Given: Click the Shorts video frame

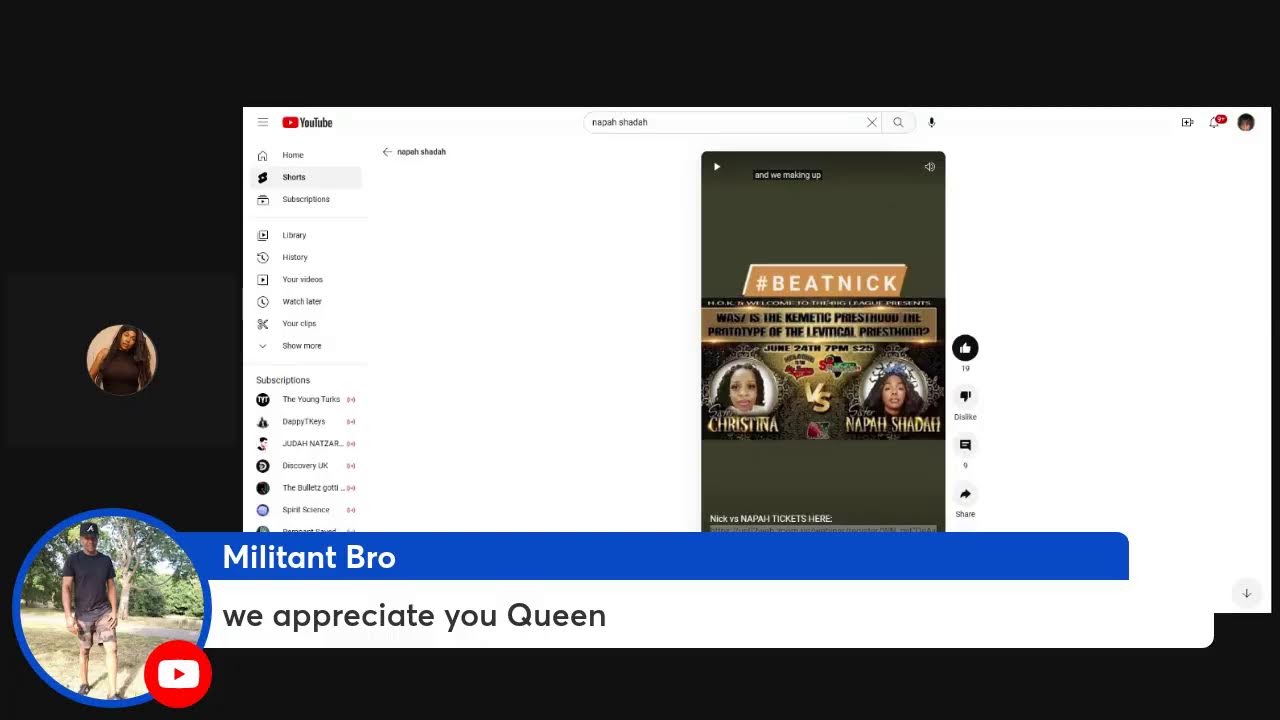Looking at the screenshot, I should (823, 342).
